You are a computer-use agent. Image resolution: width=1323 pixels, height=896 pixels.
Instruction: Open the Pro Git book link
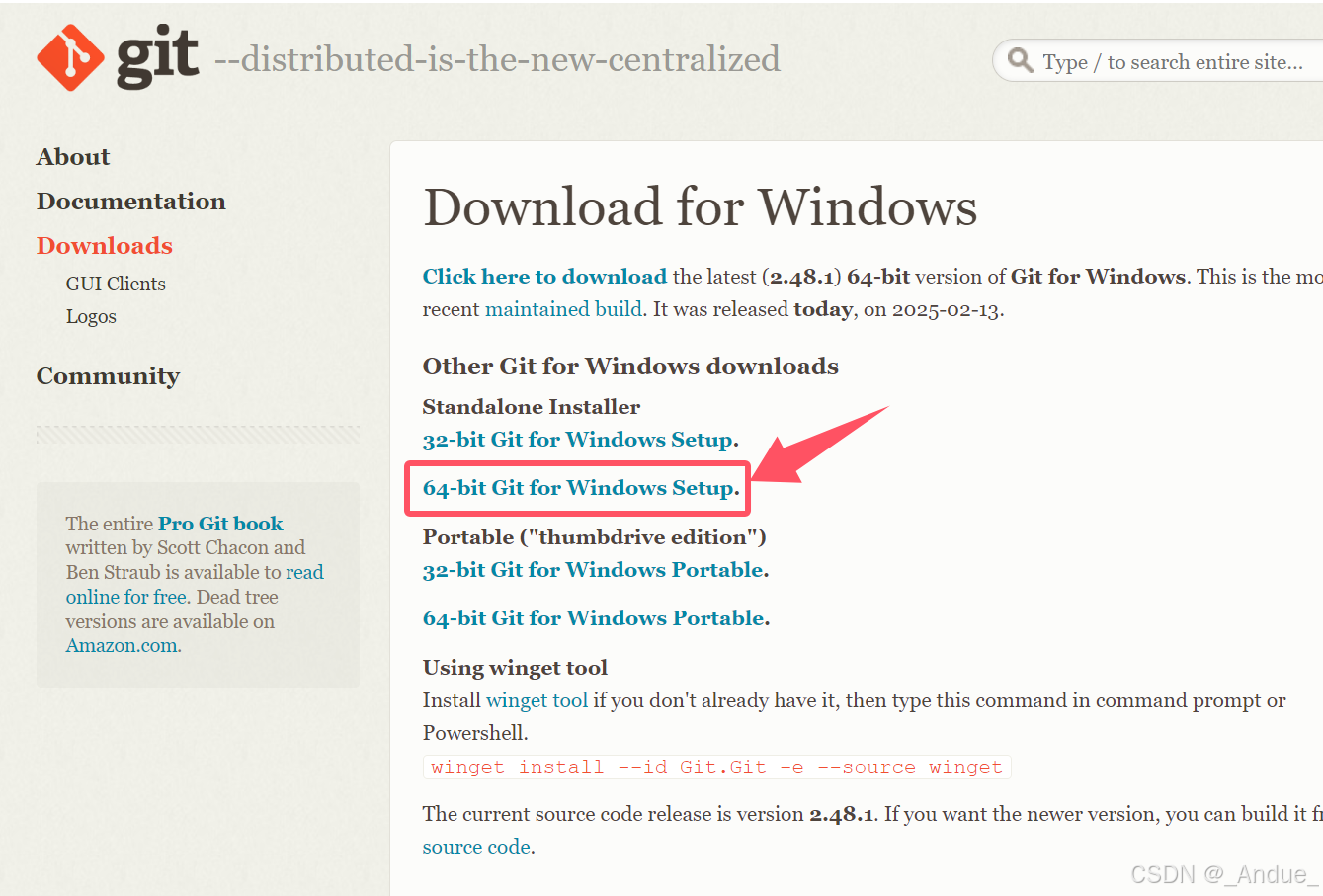[219, 523]
